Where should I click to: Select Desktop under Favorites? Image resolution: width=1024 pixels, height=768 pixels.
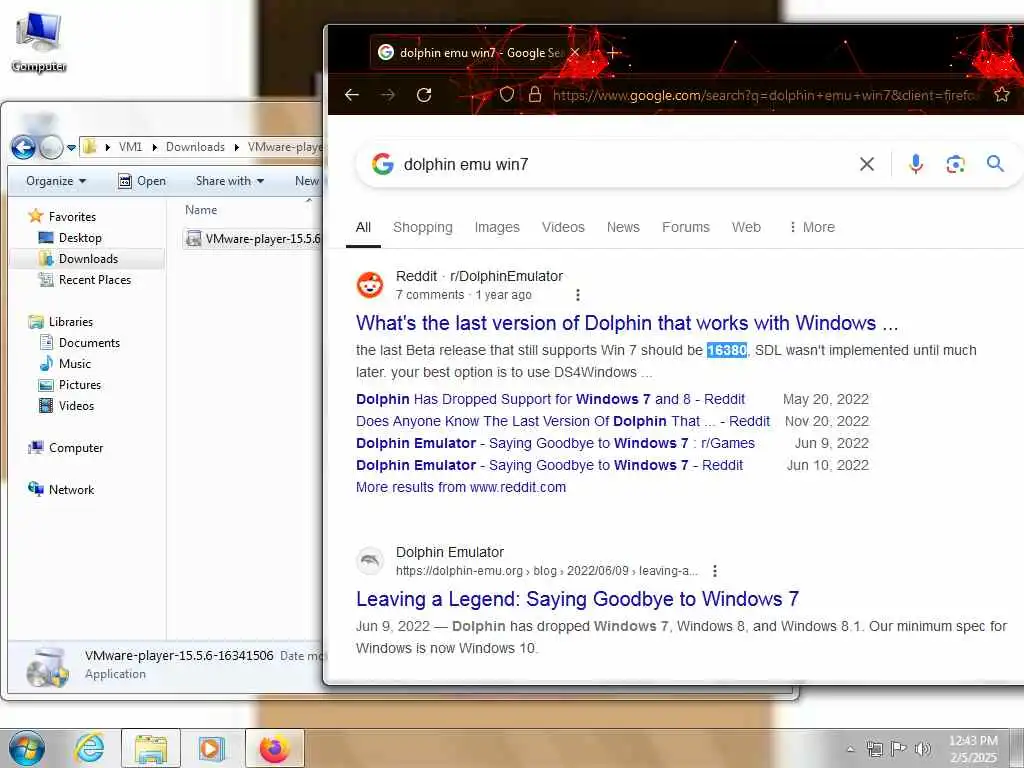pos(80,238)
